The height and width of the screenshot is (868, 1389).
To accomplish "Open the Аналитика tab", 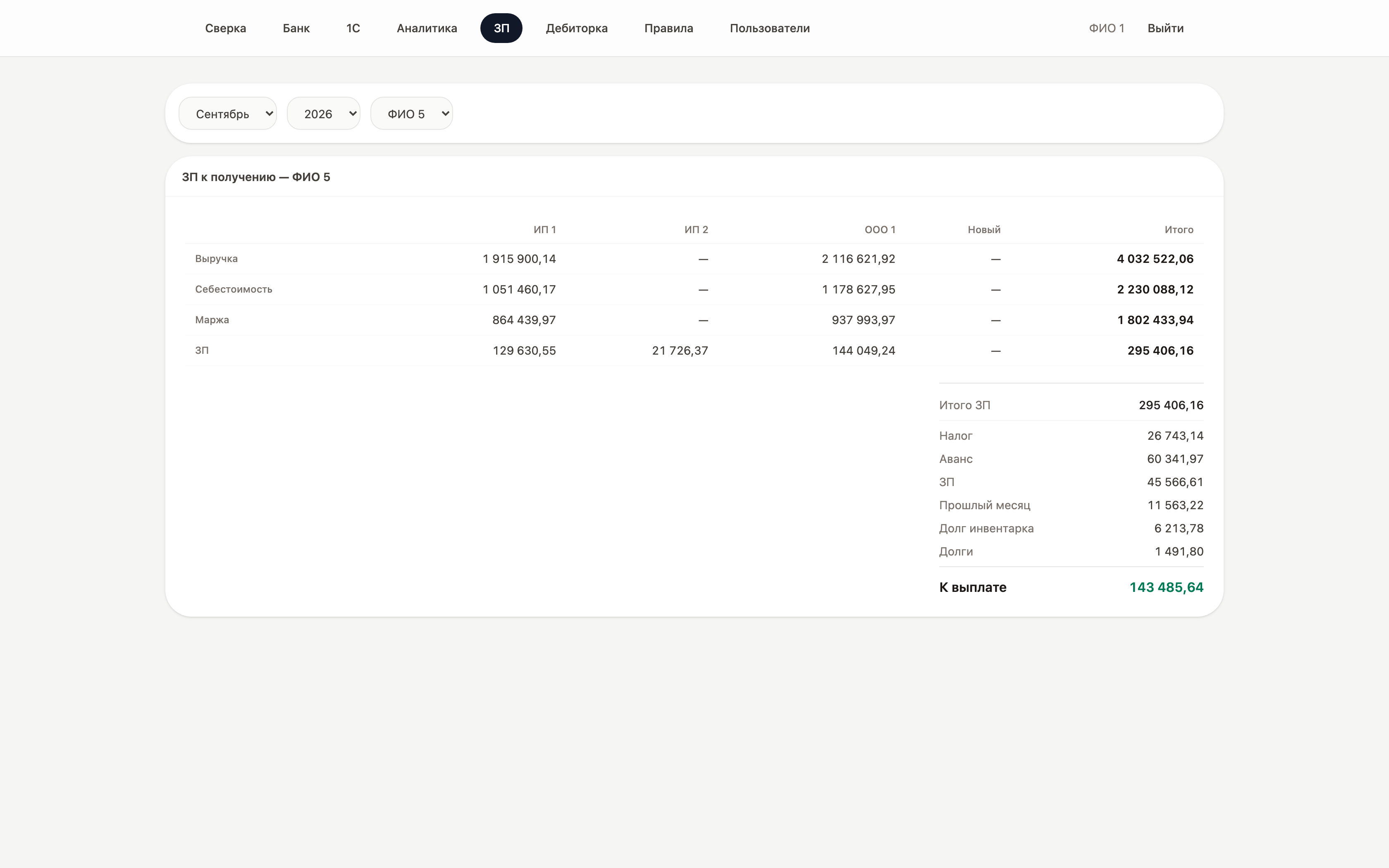I will 427,28.
